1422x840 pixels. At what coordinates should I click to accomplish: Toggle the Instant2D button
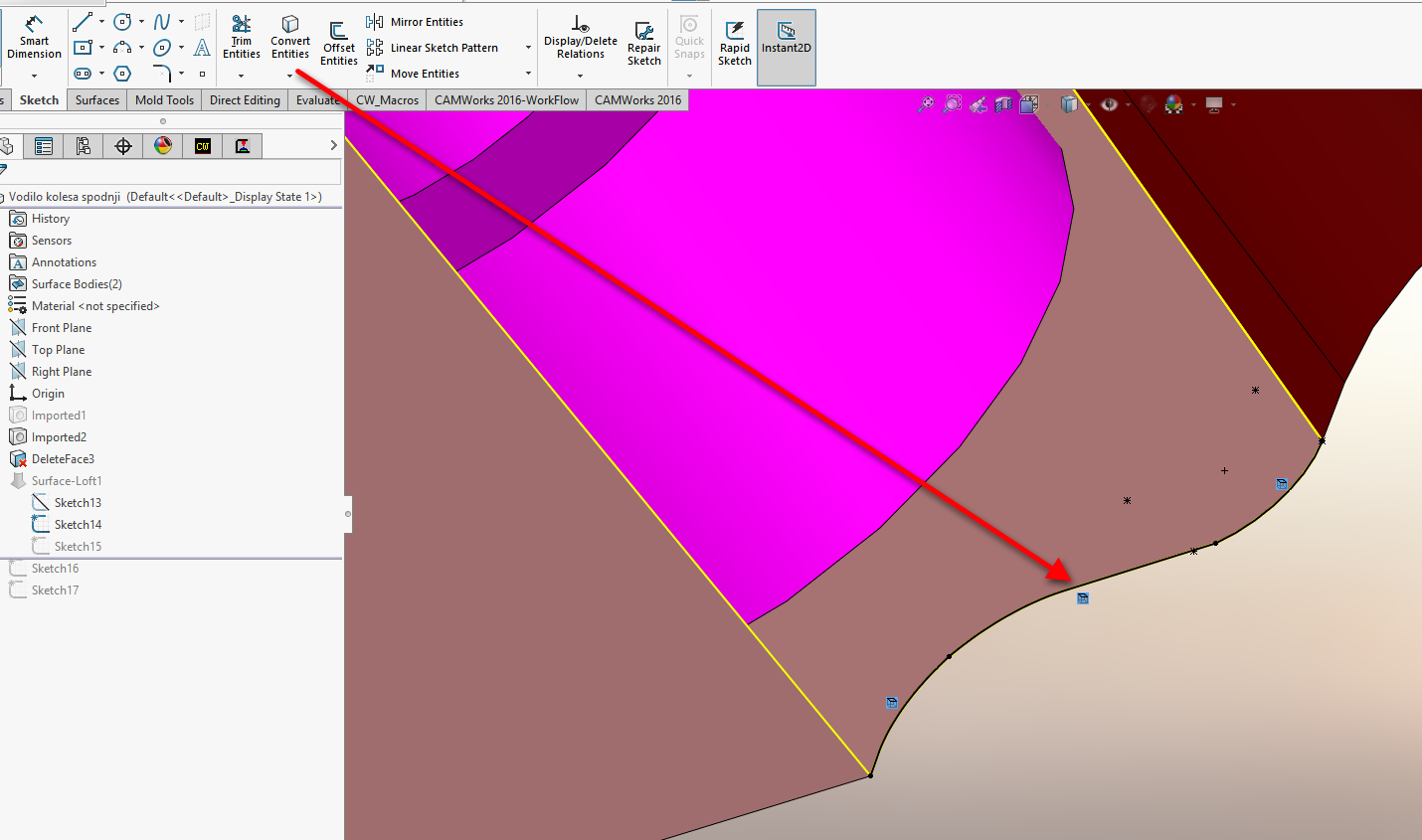pyautogui.click(x=786, y=39)
